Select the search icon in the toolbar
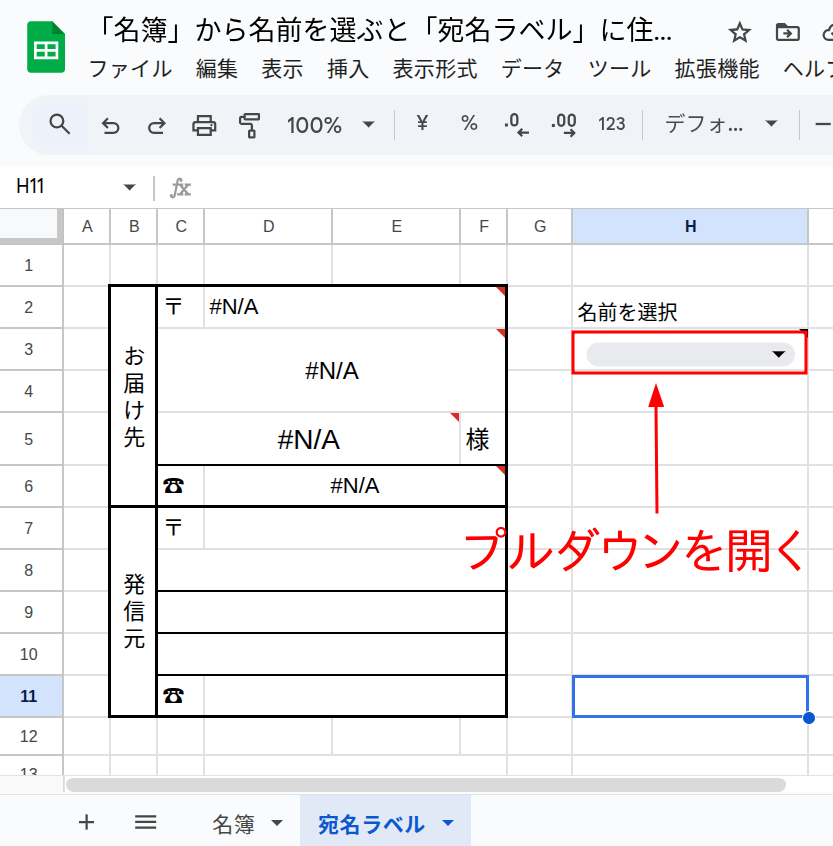Viewport: 833px width, 846px height. 59,125
